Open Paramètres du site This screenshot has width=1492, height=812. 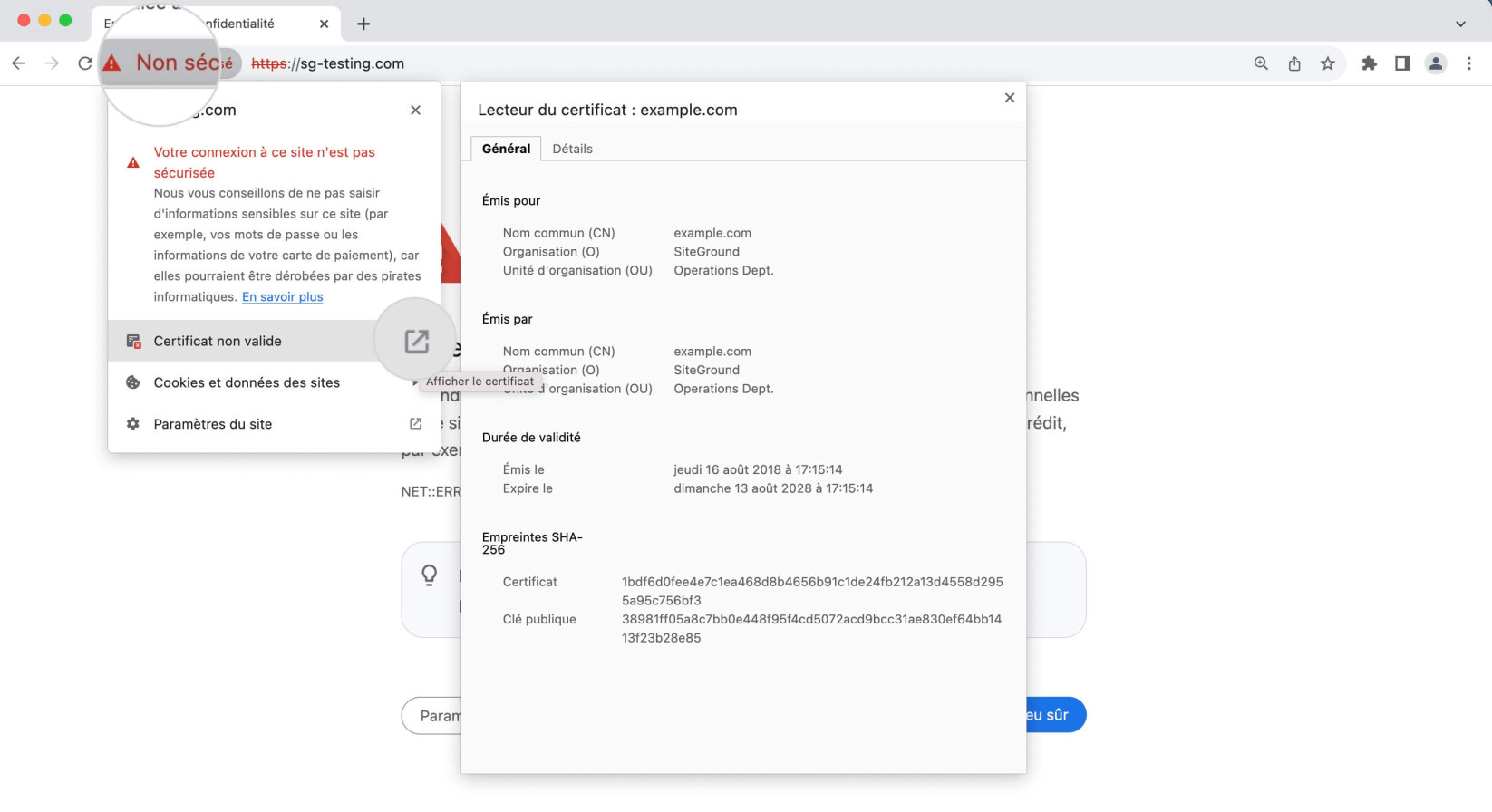pos(274,424)
